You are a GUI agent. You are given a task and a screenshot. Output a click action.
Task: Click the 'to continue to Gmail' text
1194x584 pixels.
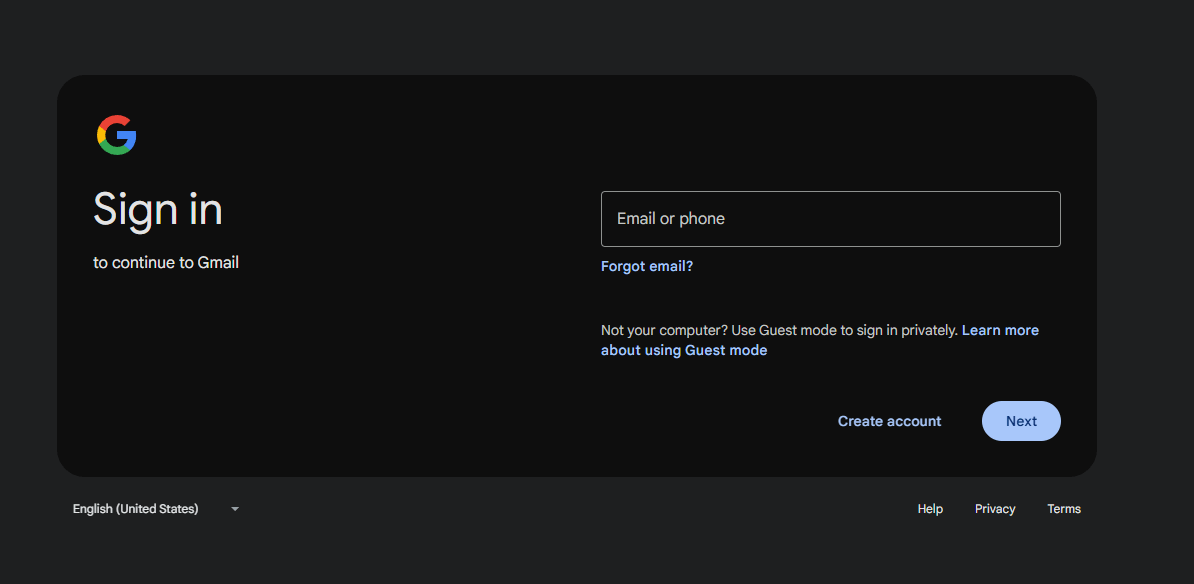[166, 263]
